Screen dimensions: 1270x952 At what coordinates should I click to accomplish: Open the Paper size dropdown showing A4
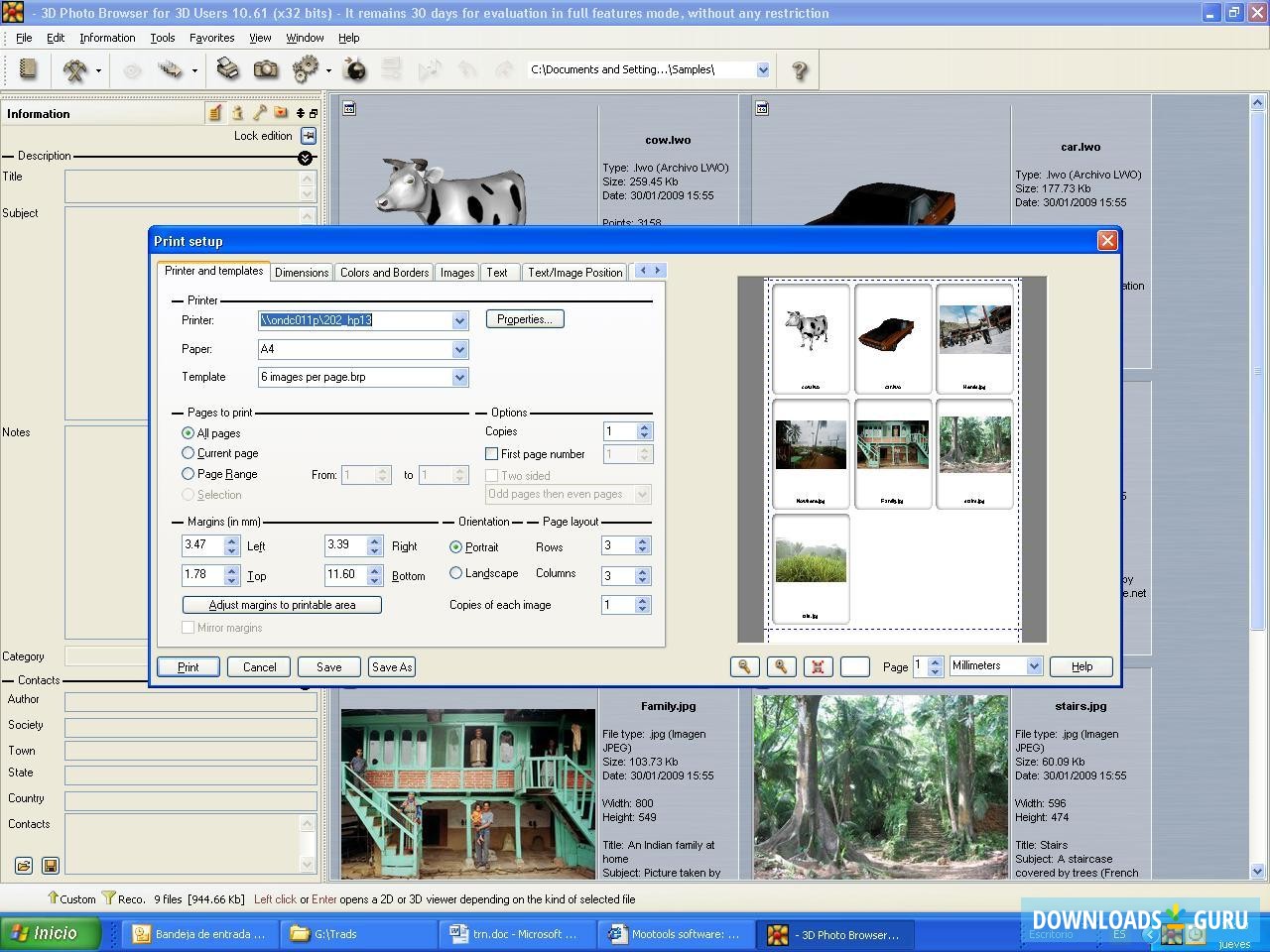(458, 349)
